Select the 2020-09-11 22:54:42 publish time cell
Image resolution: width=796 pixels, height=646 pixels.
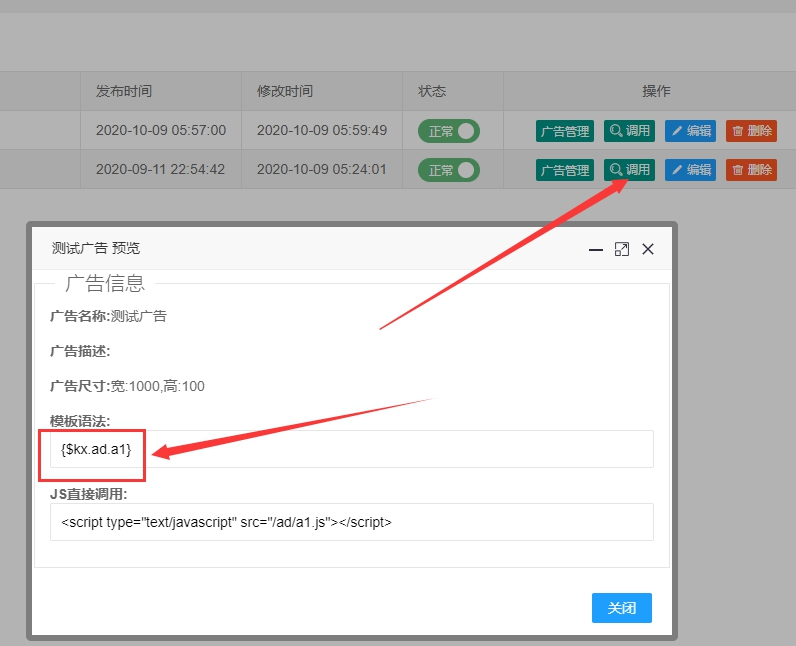160,169
